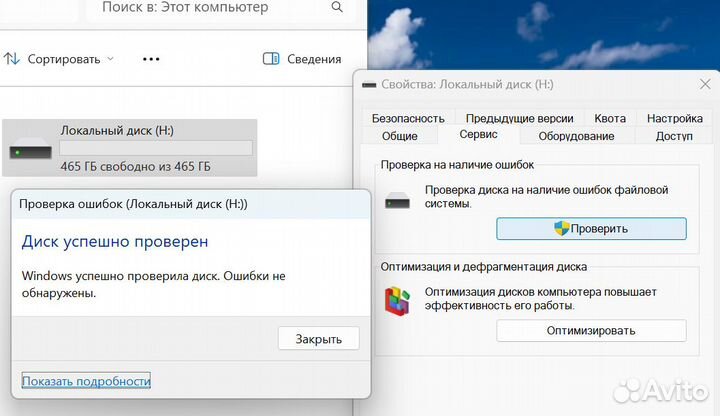Close the Свойства: Локальный диск (H:) window
Viewport: 720px width, 416px height.
point(705,84)
